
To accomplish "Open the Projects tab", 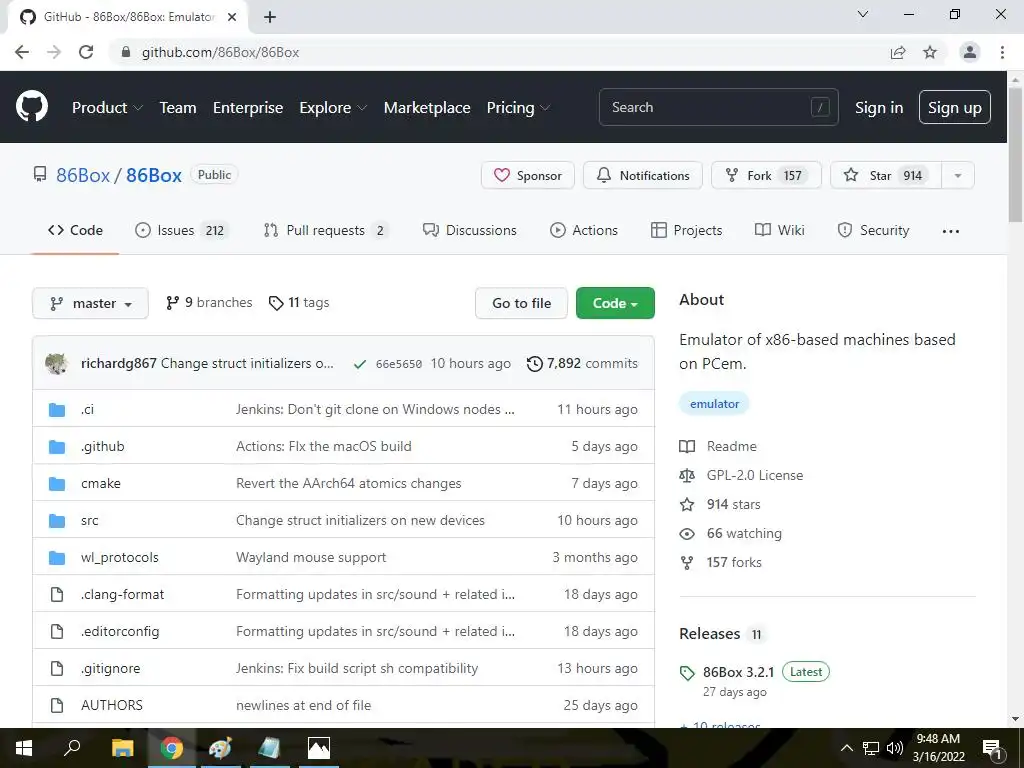I will click(x=686, y=231).
